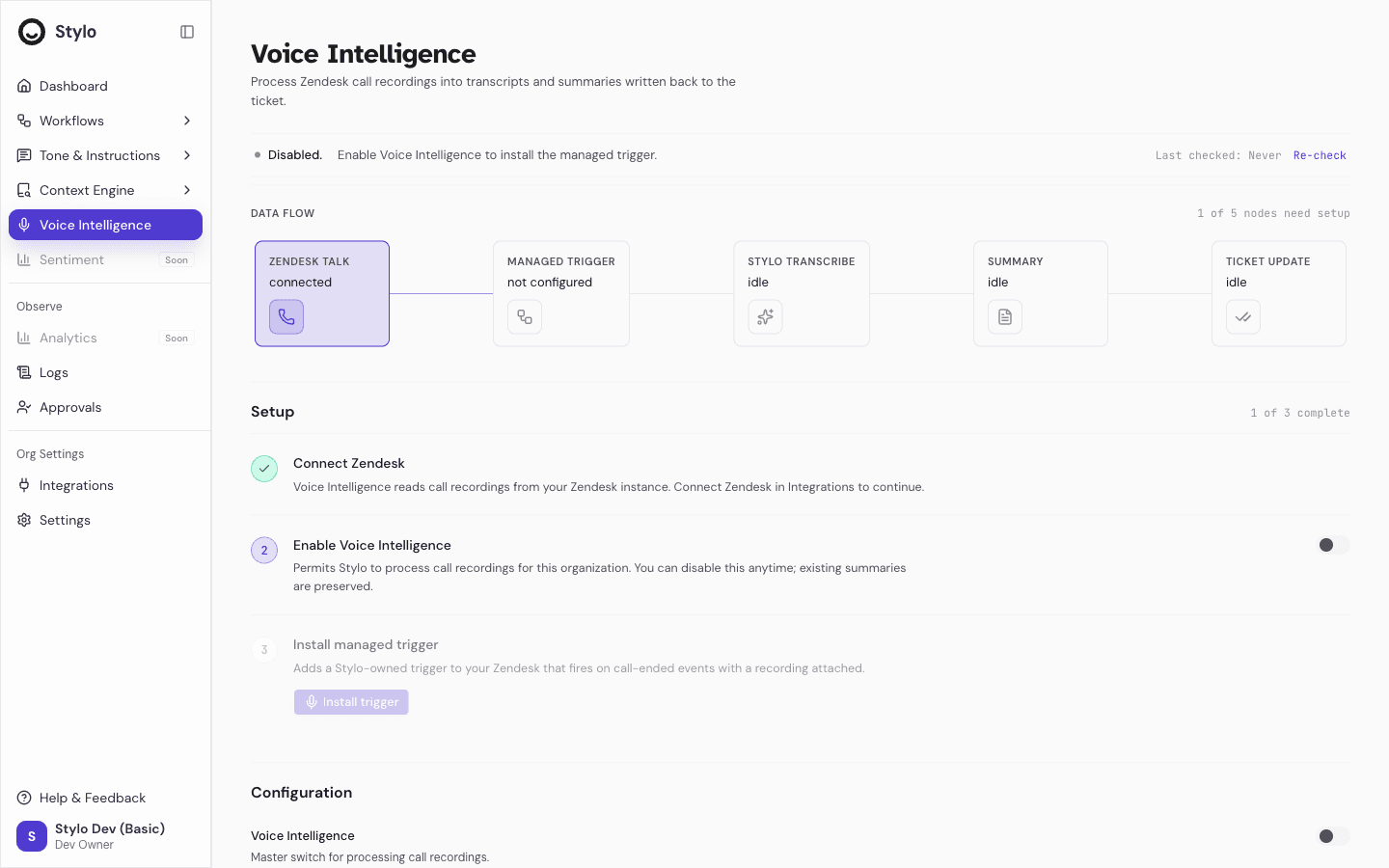This screenshot has width=1389, height=868.
Task: Click the Approvals user-check icon
Action: coord(24,407)
